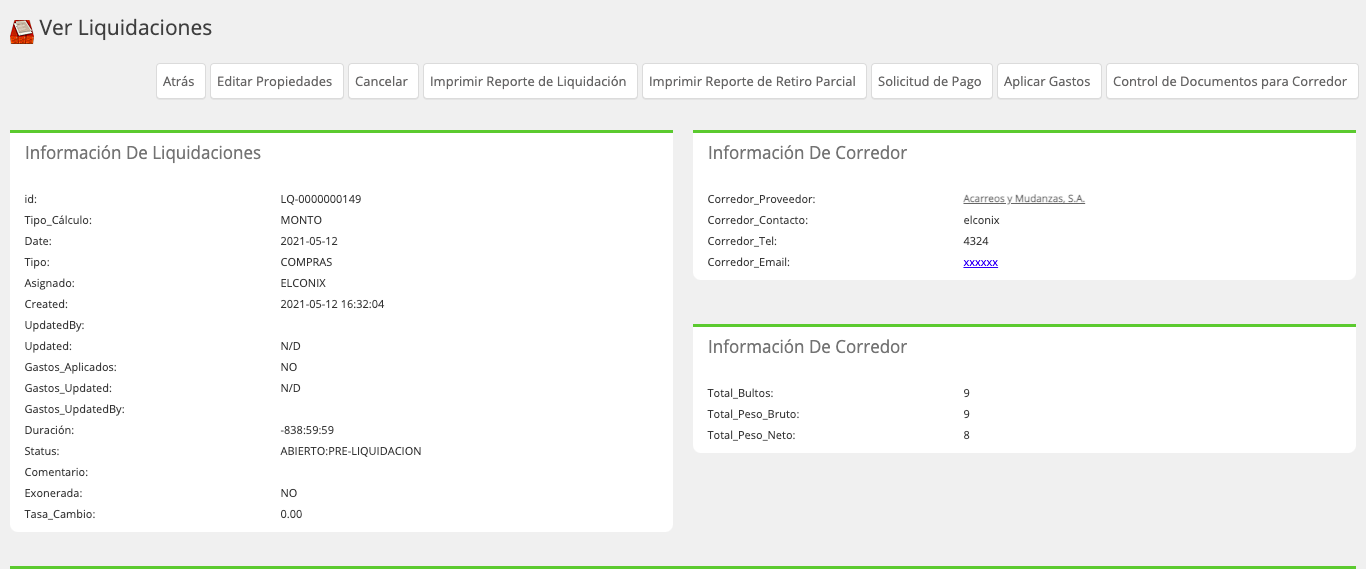Click the Tipo_Cálculo value MONTO
Viewport: 1366px width, 569px height.
(301, 220)
